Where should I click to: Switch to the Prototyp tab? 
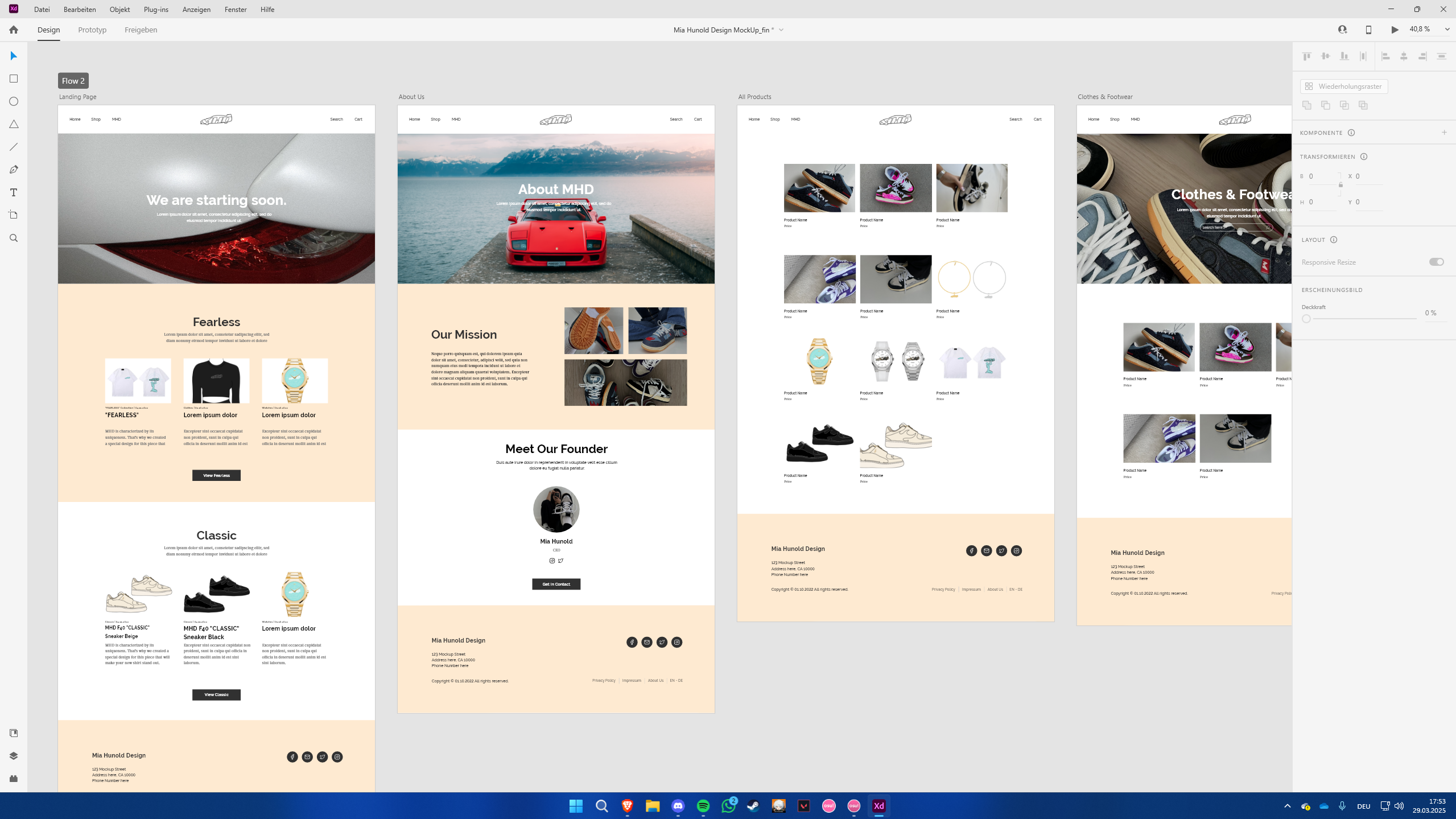92,30
